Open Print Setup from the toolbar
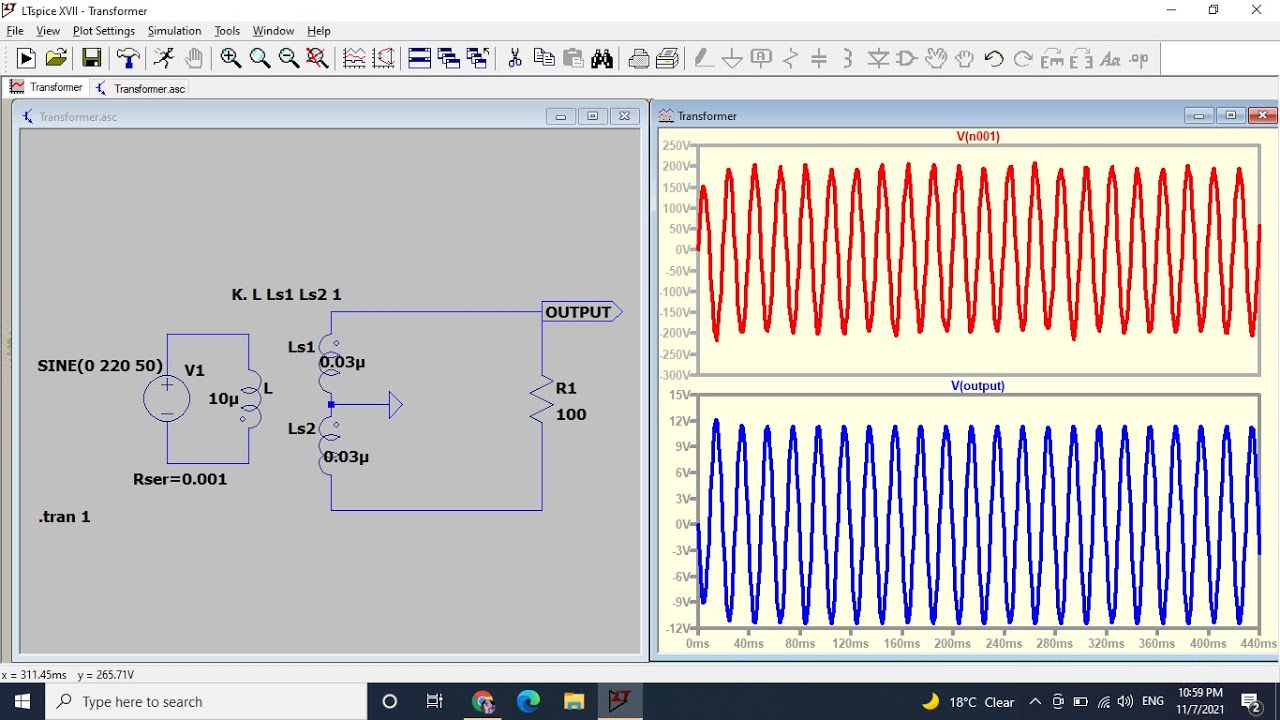The height and width of the screenshot is (720, 1280). 639,58
